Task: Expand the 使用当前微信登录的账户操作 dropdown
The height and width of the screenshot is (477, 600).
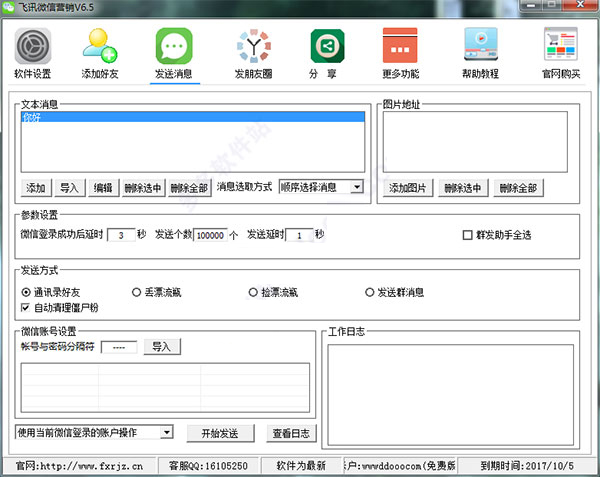Action: pos(166,433)
